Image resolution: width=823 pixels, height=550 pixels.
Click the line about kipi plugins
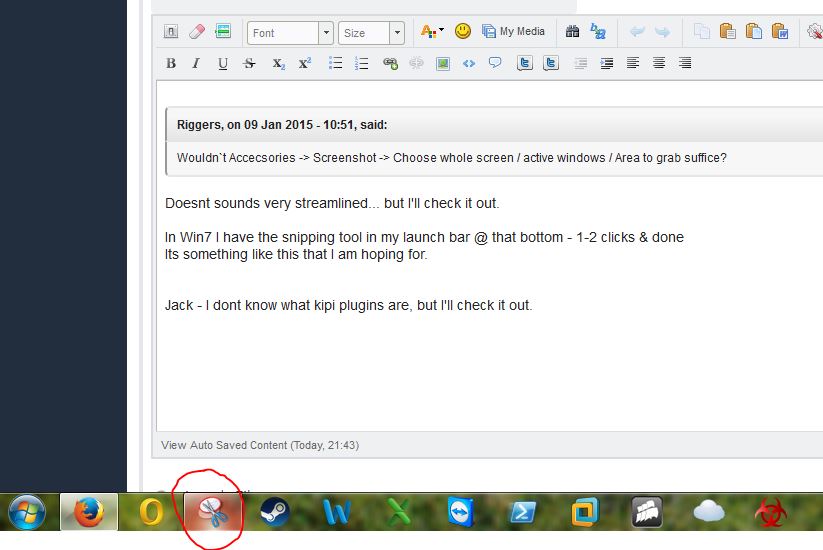point(349,305)
